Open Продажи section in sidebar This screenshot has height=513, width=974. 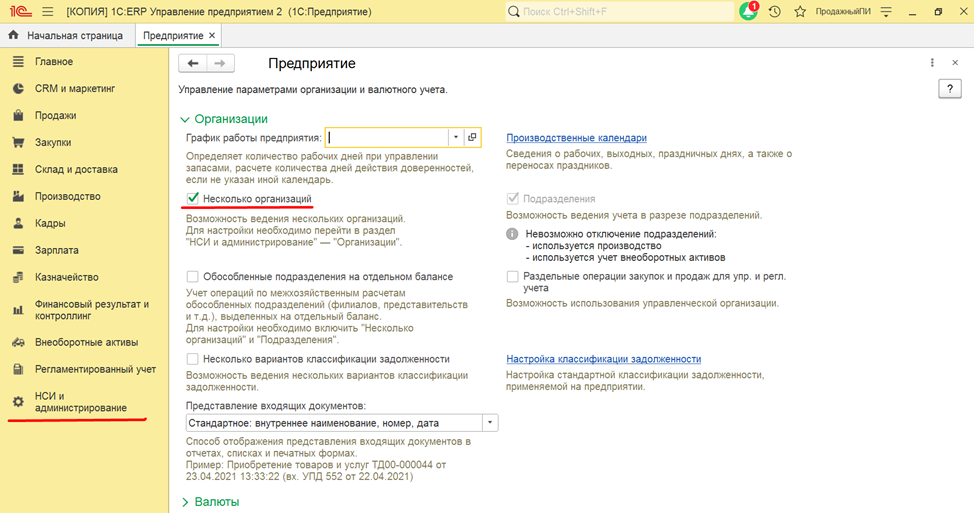[x=55, y=116]
